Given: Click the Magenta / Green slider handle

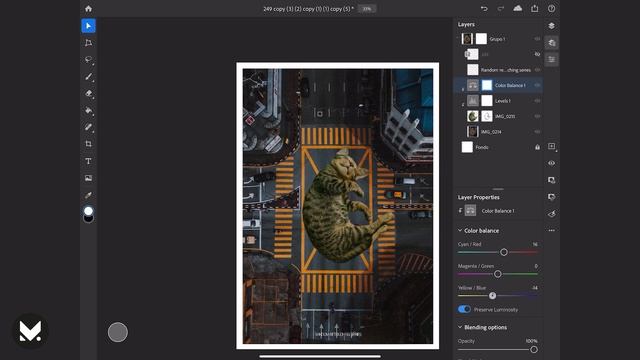Looking at the screenshot, I should (498, 274).
